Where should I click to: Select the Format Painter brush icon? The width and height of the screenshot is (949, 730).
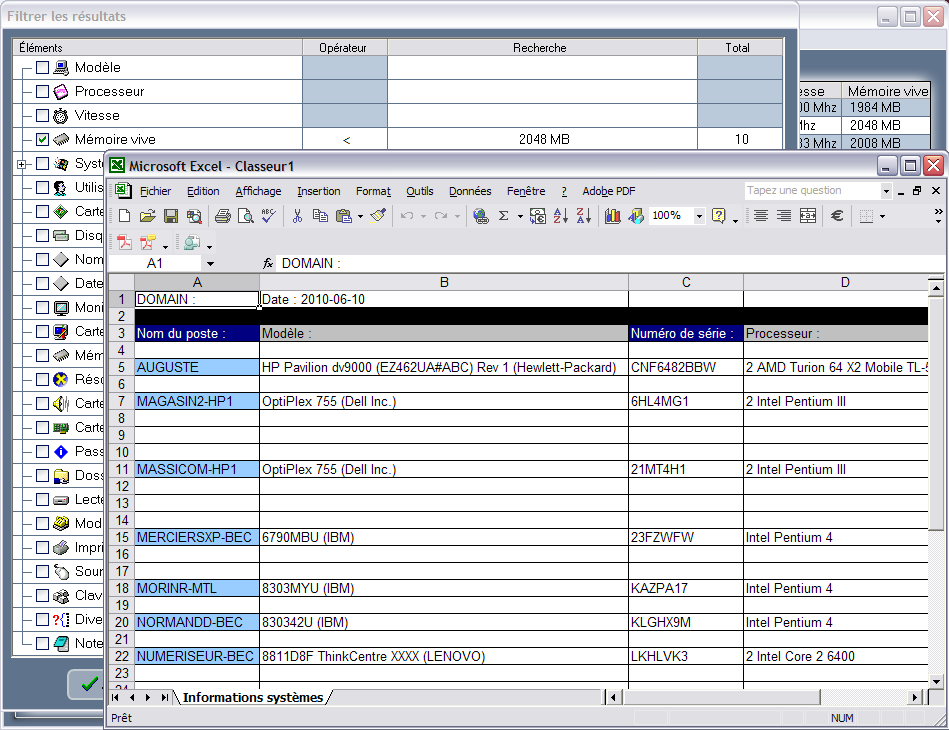tap(378, 215)
